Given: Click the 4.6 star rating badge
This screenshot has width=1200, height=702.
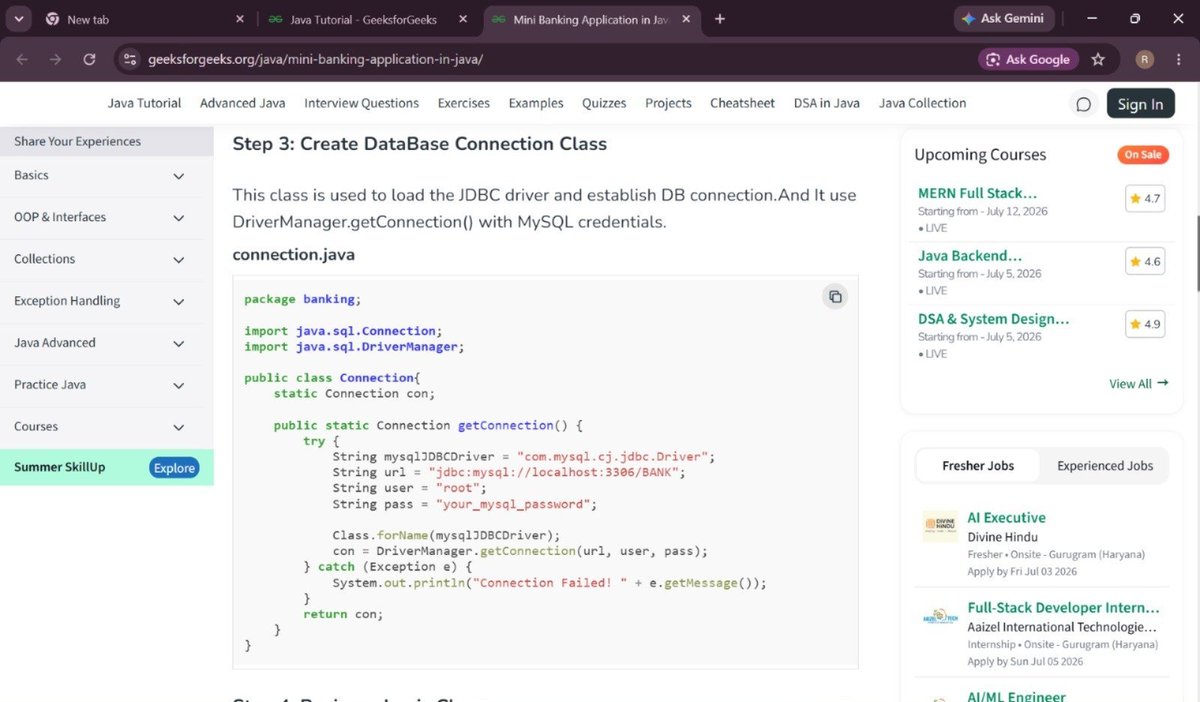Looking at the screenshot, I should [x=1145, y=262].
